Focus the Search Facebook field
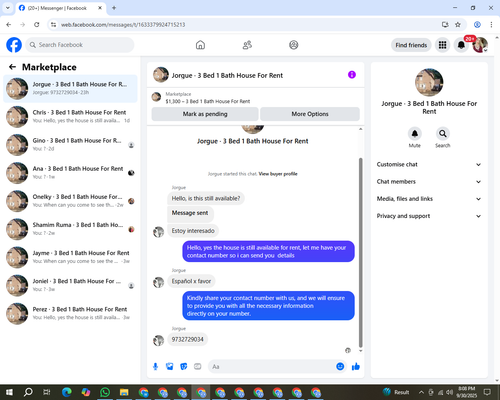 (80, 45)
